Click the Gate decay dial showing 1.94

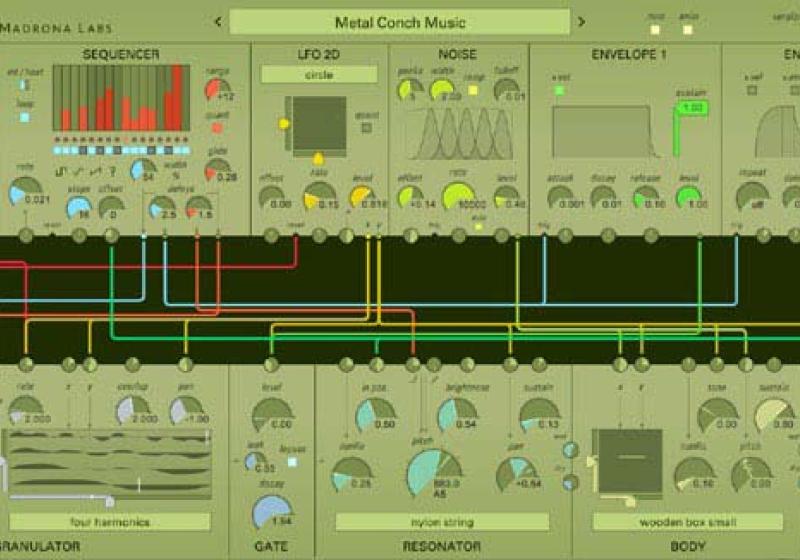pos(271,512)
